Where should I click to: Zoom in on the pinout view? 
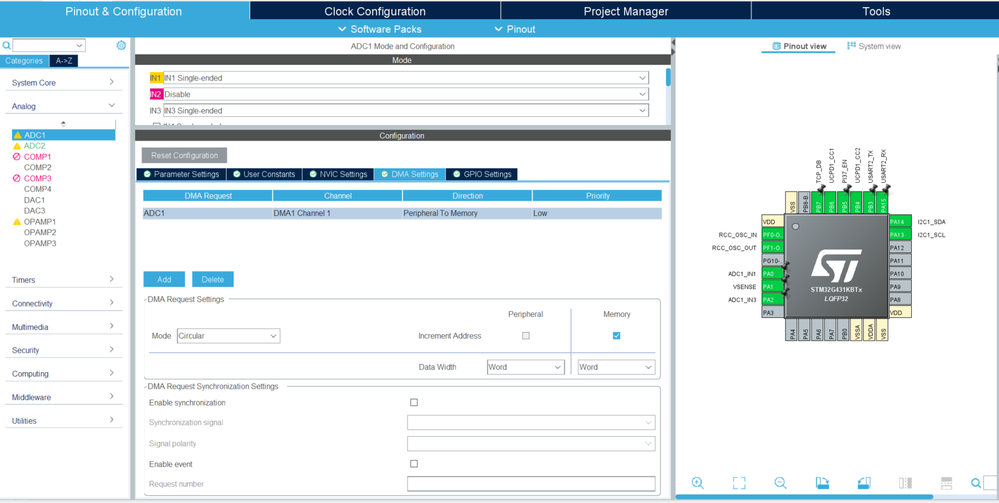tap(698, 483)
